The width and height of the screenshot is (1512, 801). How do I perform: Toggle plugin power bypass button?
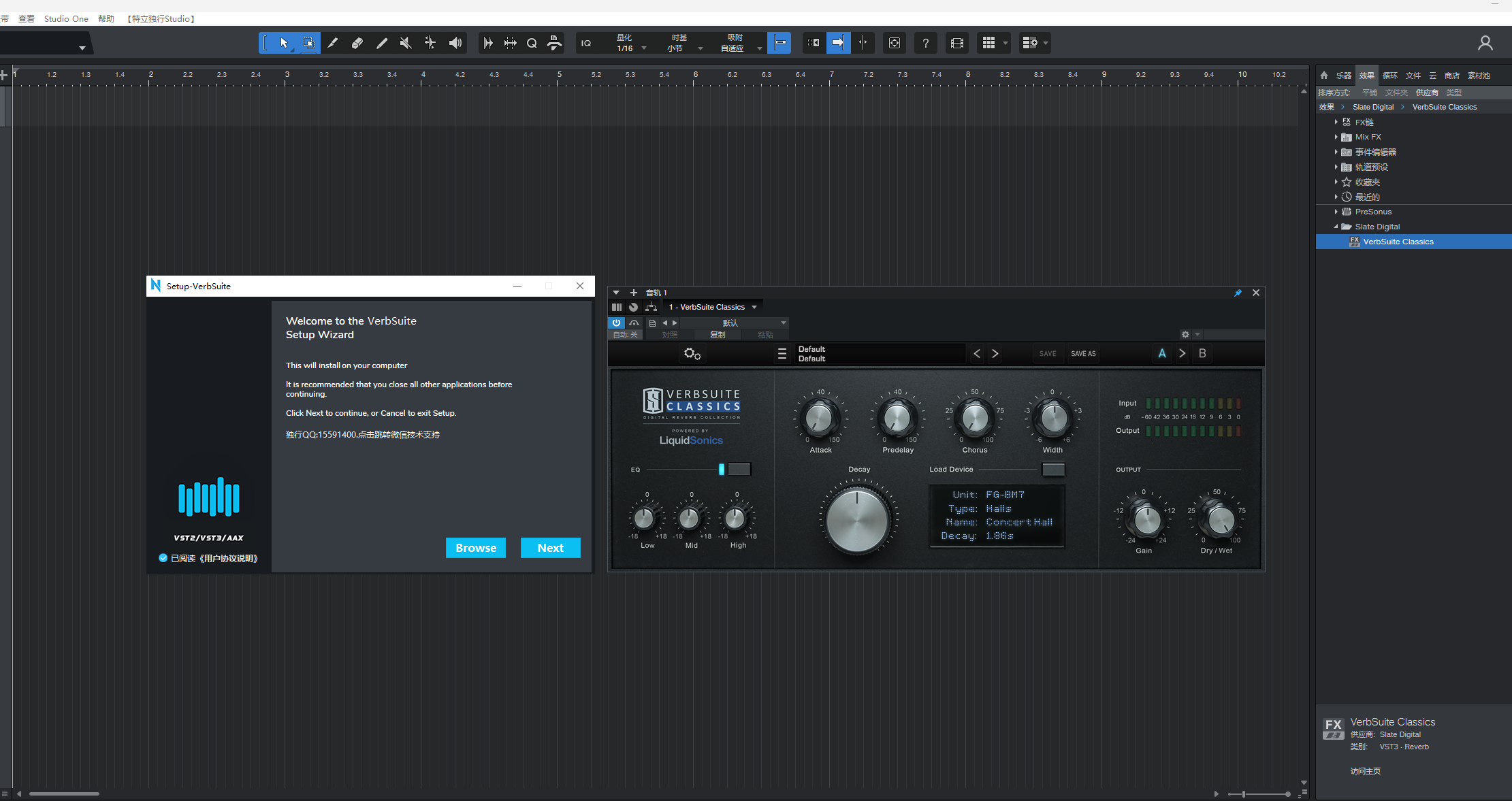point(616,323)
